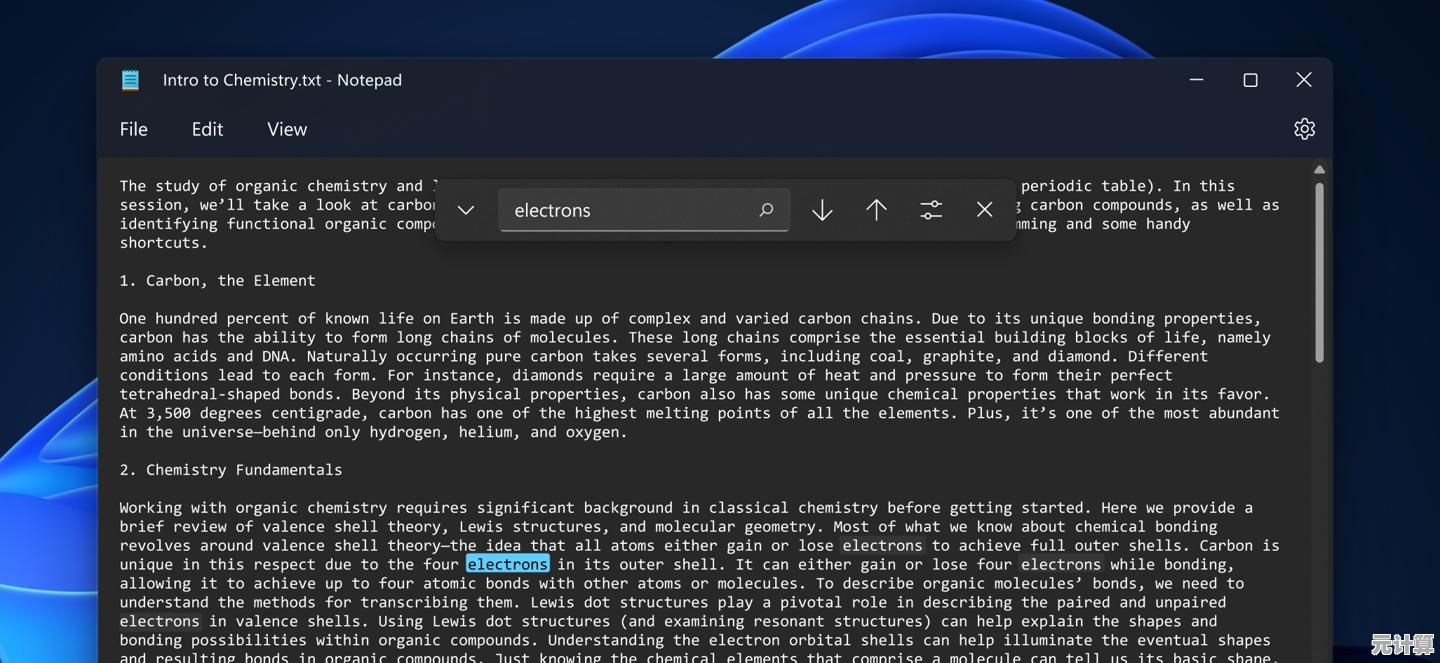Minimize the Notepad window
The width and height of the screenshot is (1440, 663).
click(1196, 80)
